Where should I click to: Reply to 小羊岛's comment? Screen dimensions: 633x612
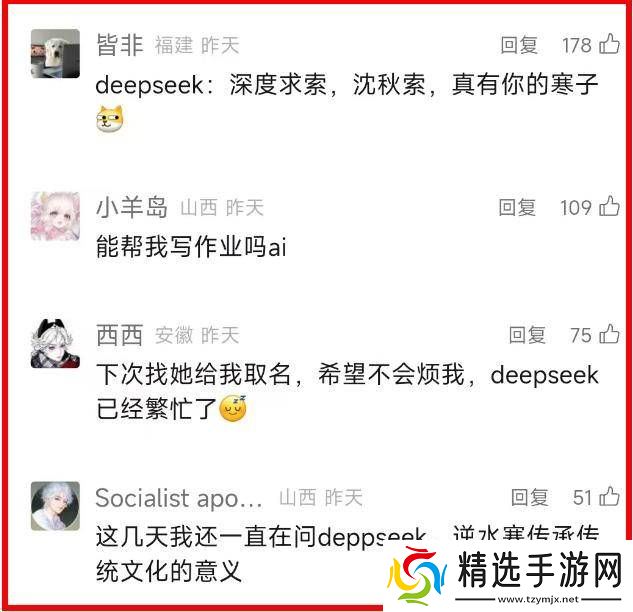[517, 207]
